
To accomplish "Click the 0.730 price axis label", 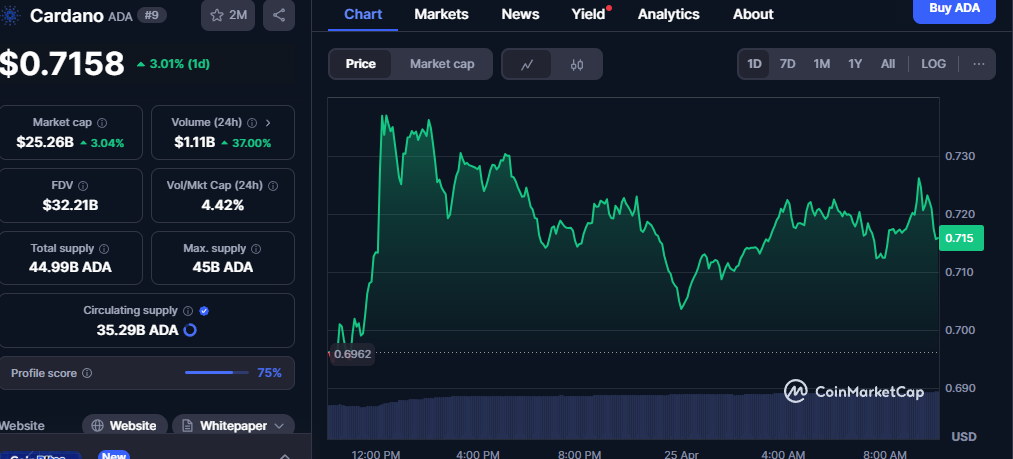I will pyautogui.click(x=960, y=156).
